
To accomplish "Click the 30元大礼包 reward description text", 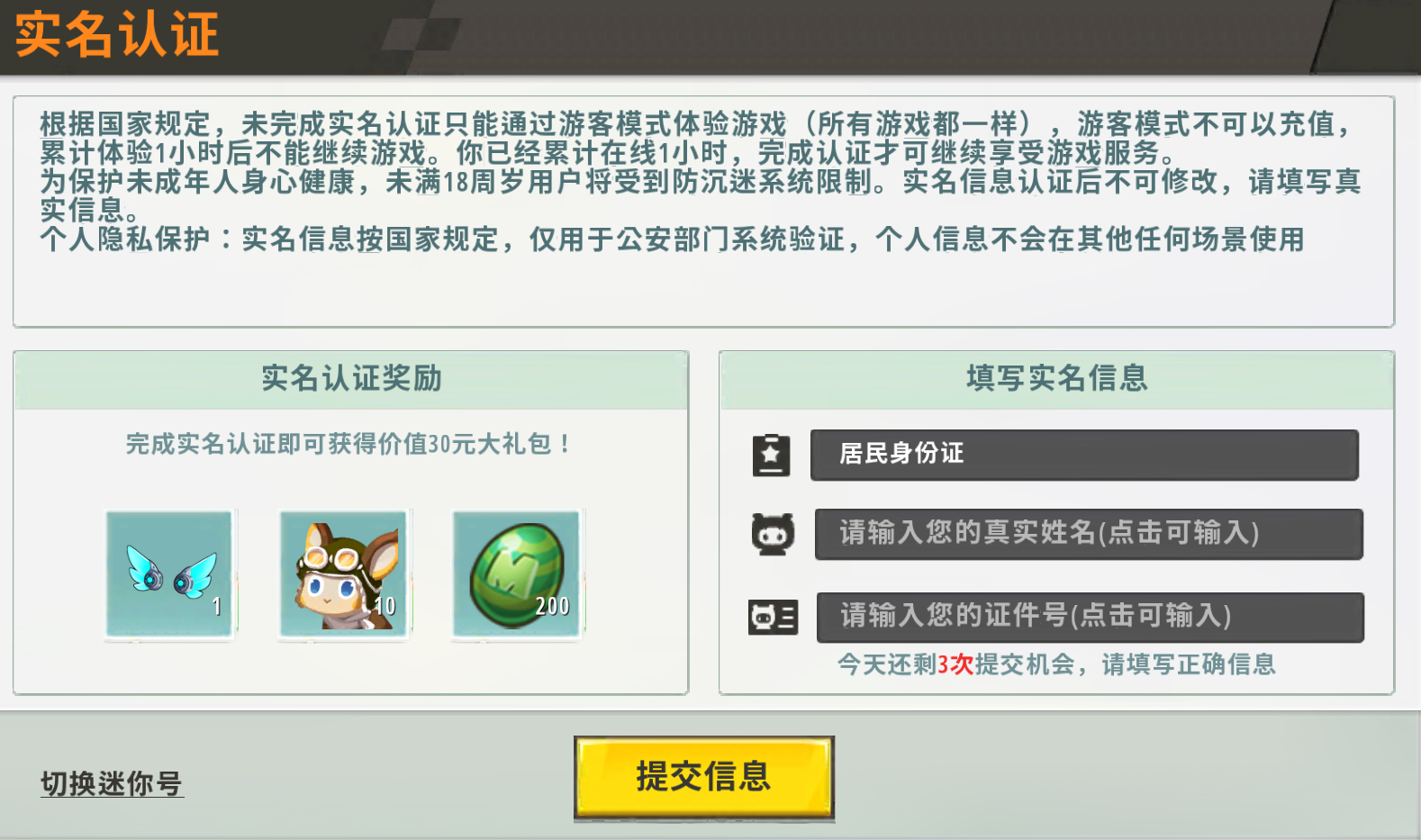I will [x=348, y=444].
